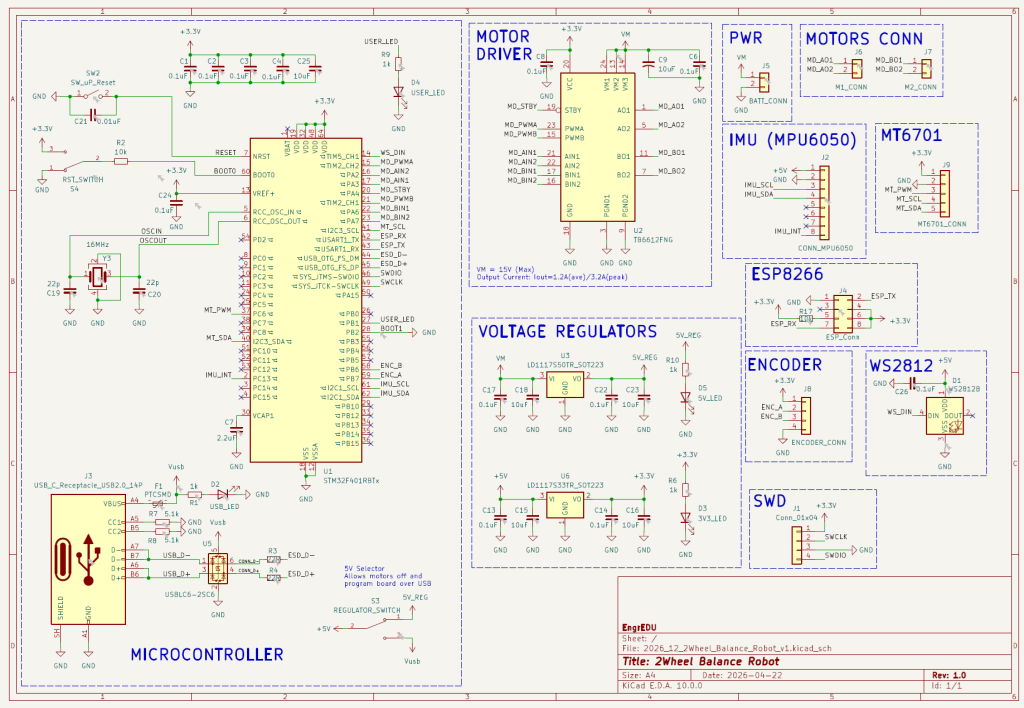
Task: Select capacitor C19 22p beside crystal
Action: coord(70,291)
